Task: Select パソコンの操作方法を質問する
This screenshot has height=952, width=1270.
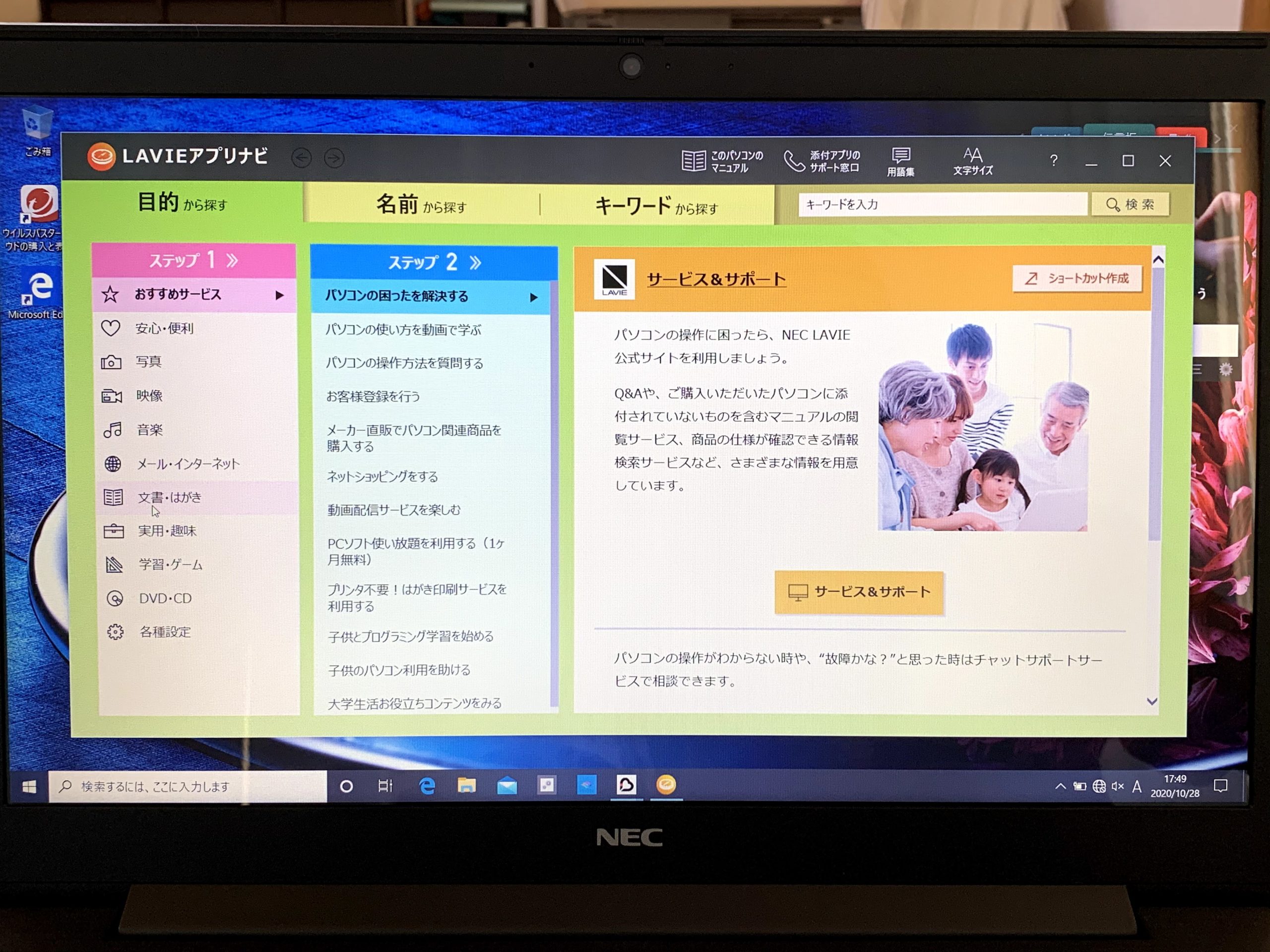Action: click(430, 362)
